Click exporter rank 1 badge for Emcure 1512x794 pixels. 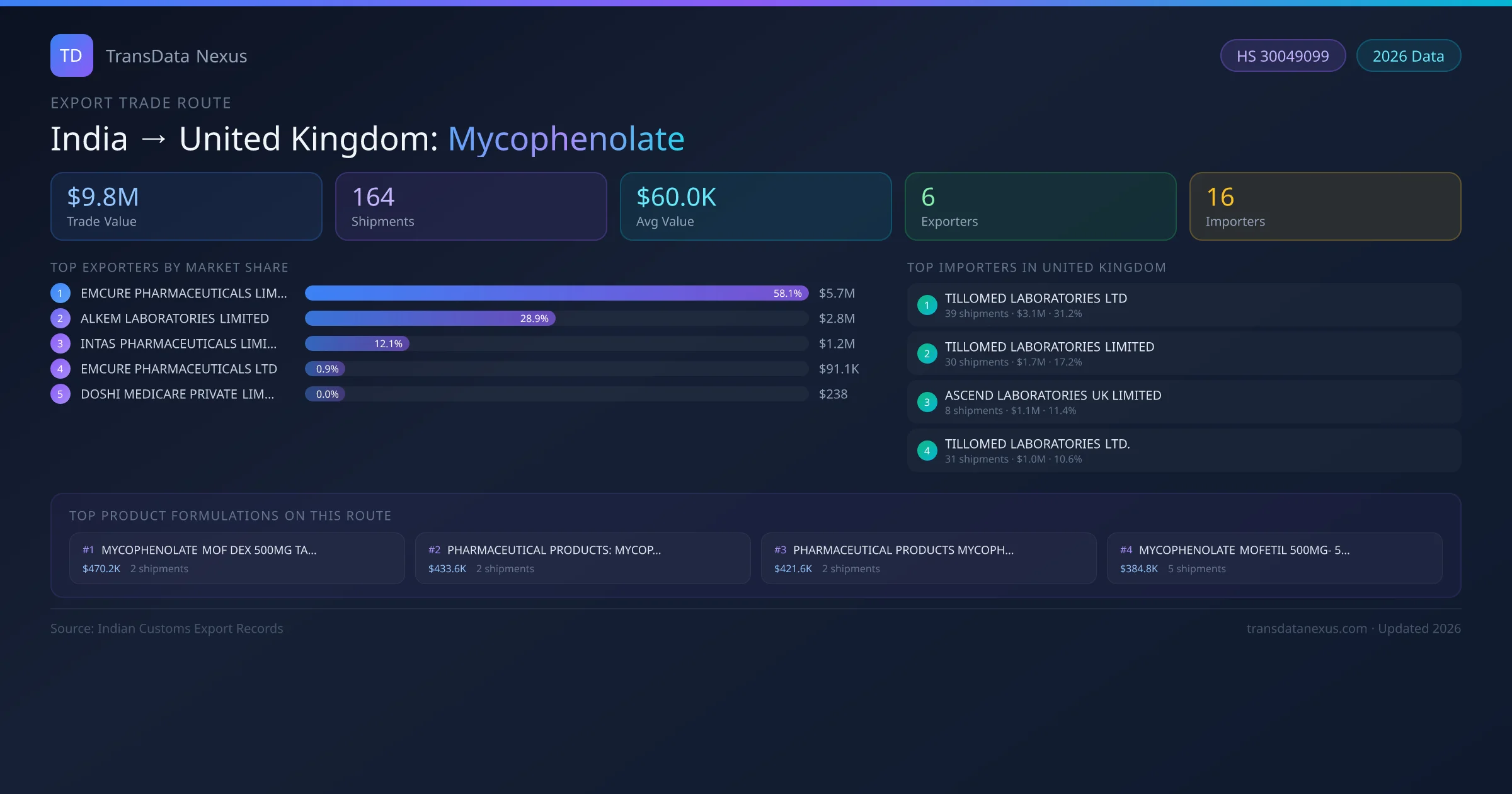click(x=60, y=293)
